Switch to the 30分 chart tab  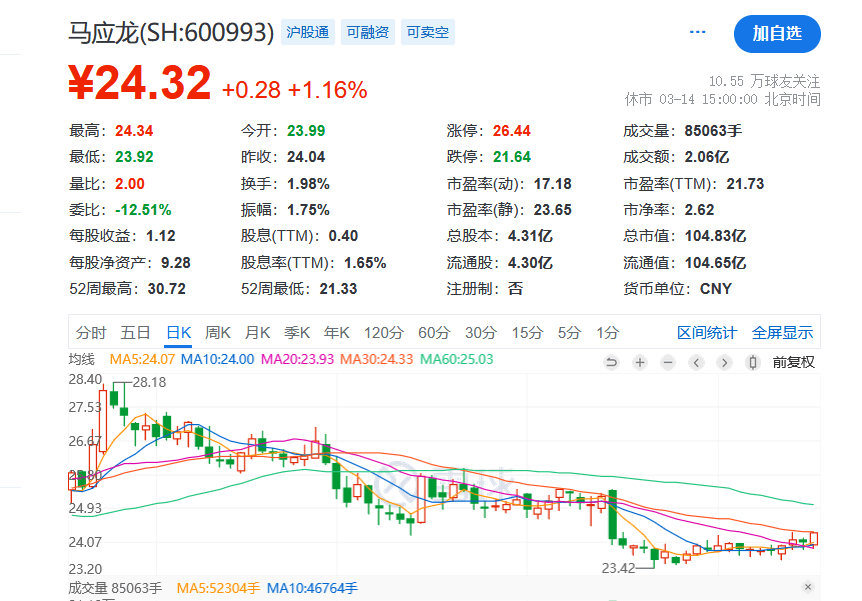[481, 333]
